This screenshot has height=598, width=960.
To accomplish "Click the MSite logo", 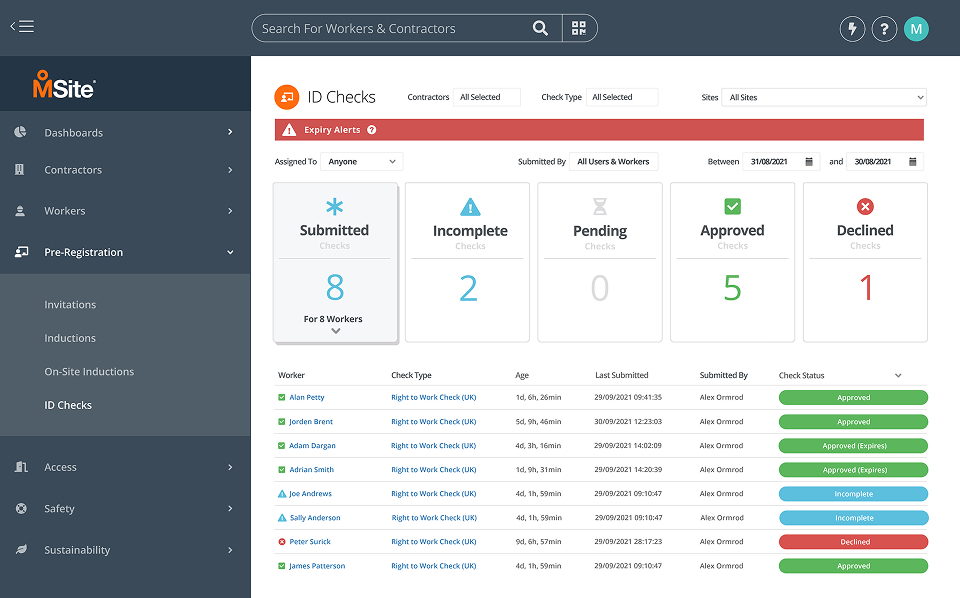I will (64, 84).
